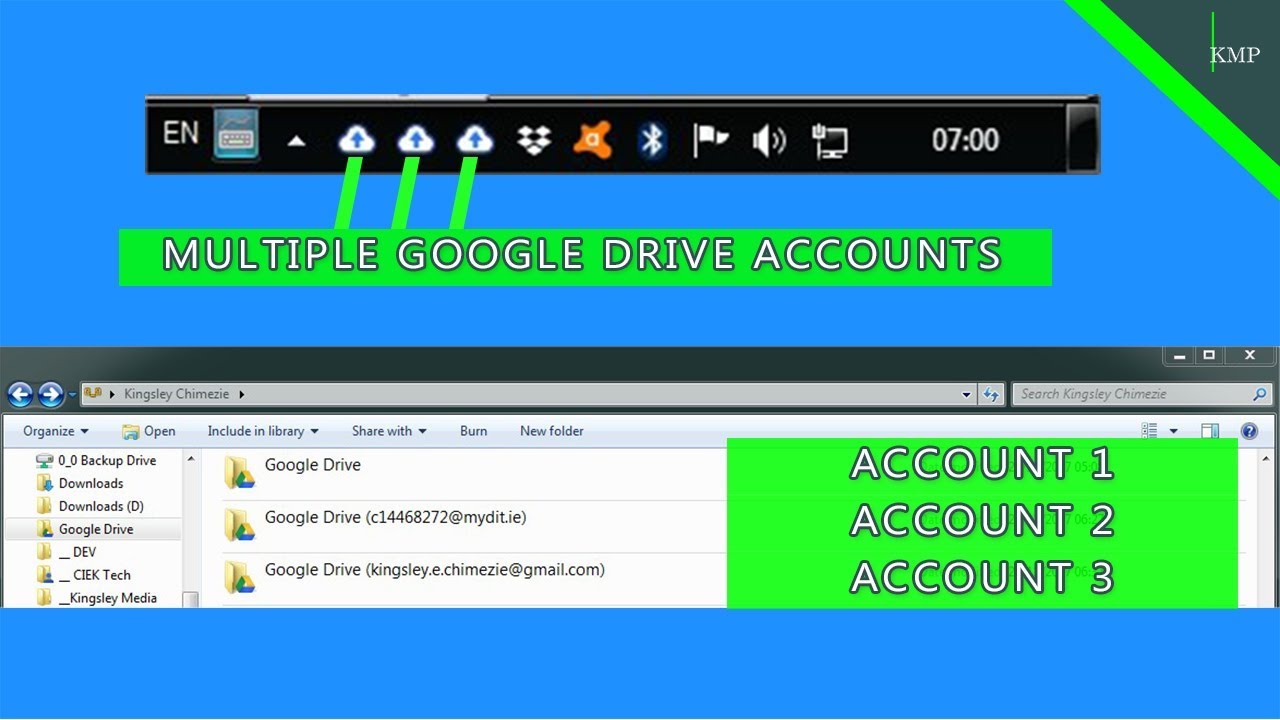Screen dimensions: 1280x720
Task: Open the 07:00 taskbar clock
Action: point(965,140)
